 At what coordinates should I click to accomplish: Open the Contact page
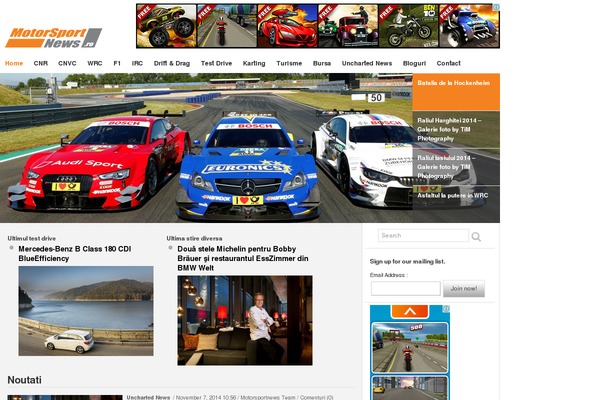[x=448, y=63]
